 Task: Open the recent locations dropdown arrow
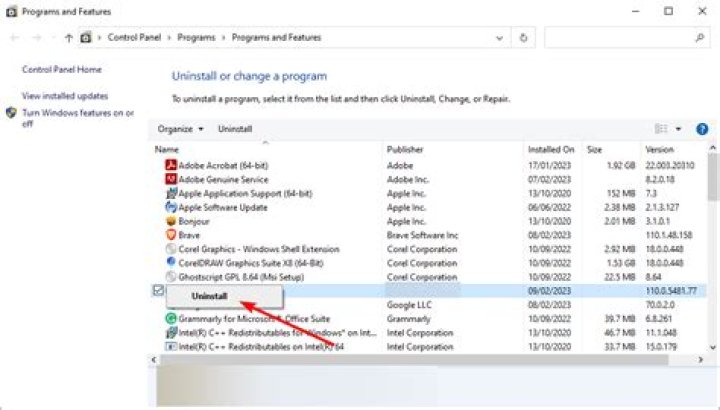click(53, 38)
